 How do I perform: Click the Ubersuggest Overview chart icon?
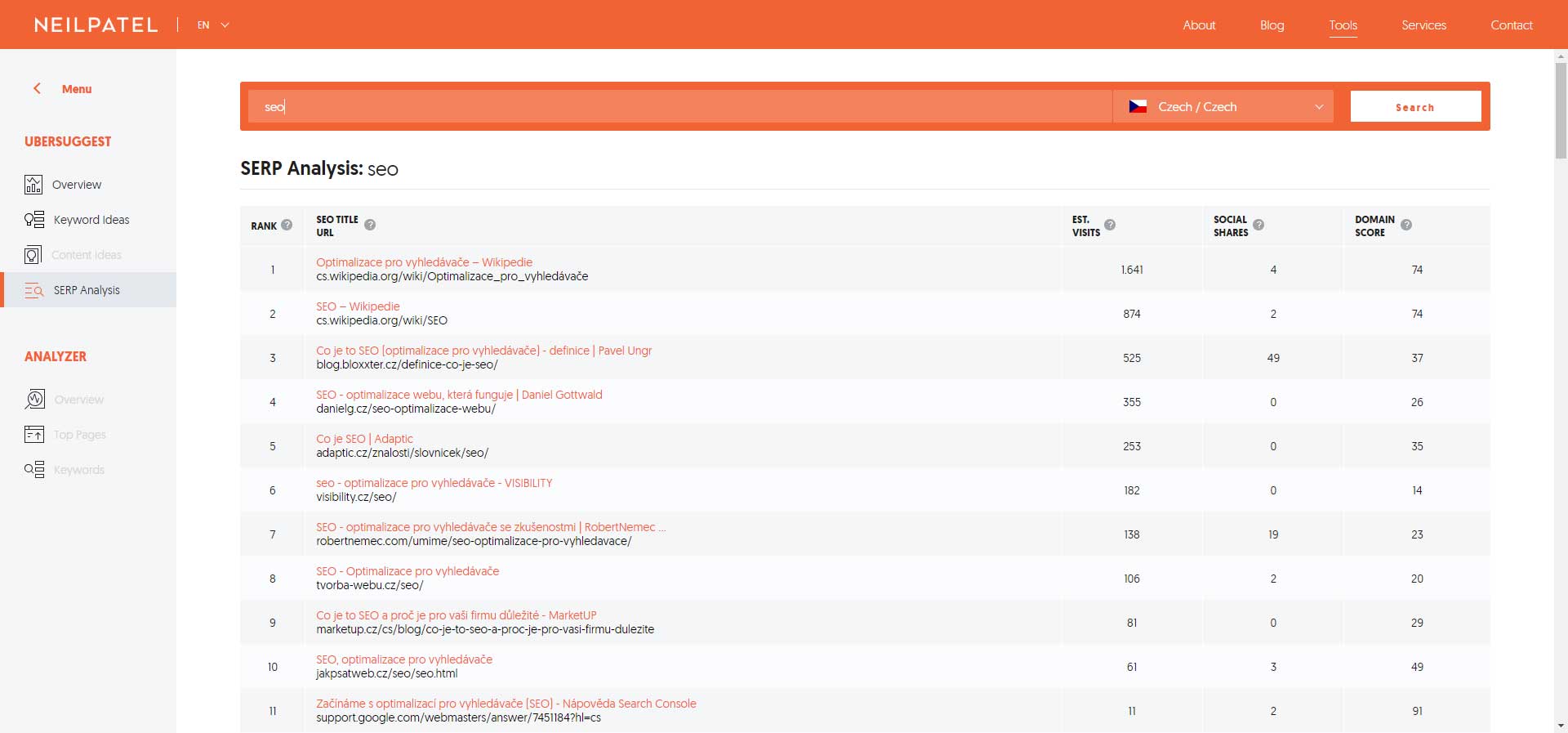click(33, 185)
